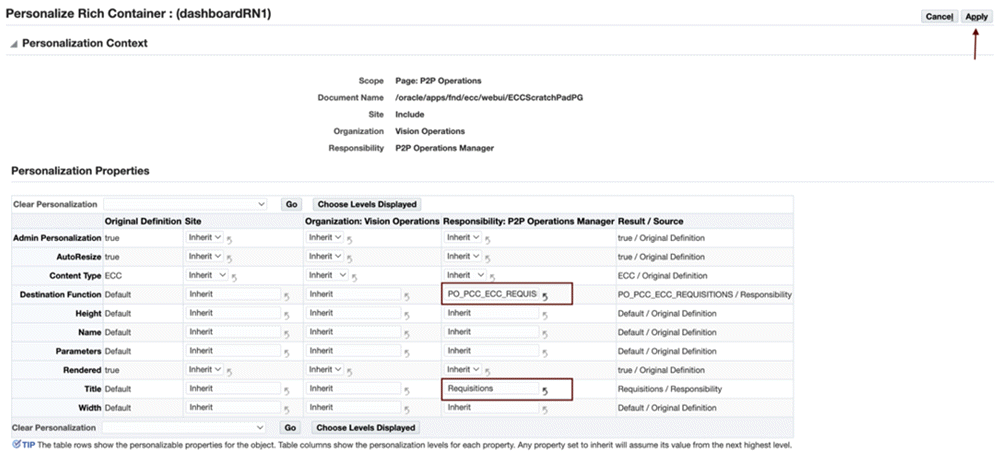Collapse the Personalization Context section

coord(13,43)
